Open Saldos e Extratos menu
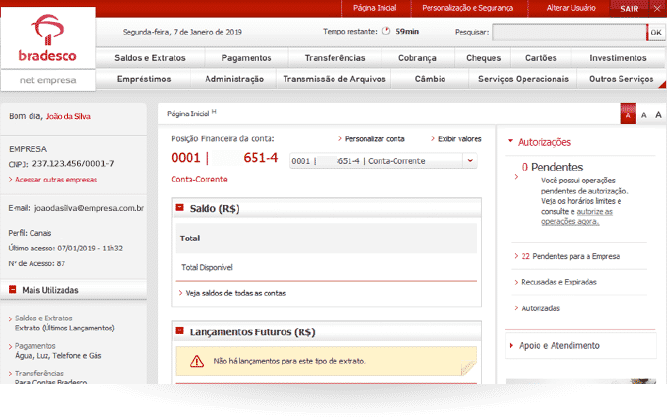 pyautogui.click(x=150, y=58)
